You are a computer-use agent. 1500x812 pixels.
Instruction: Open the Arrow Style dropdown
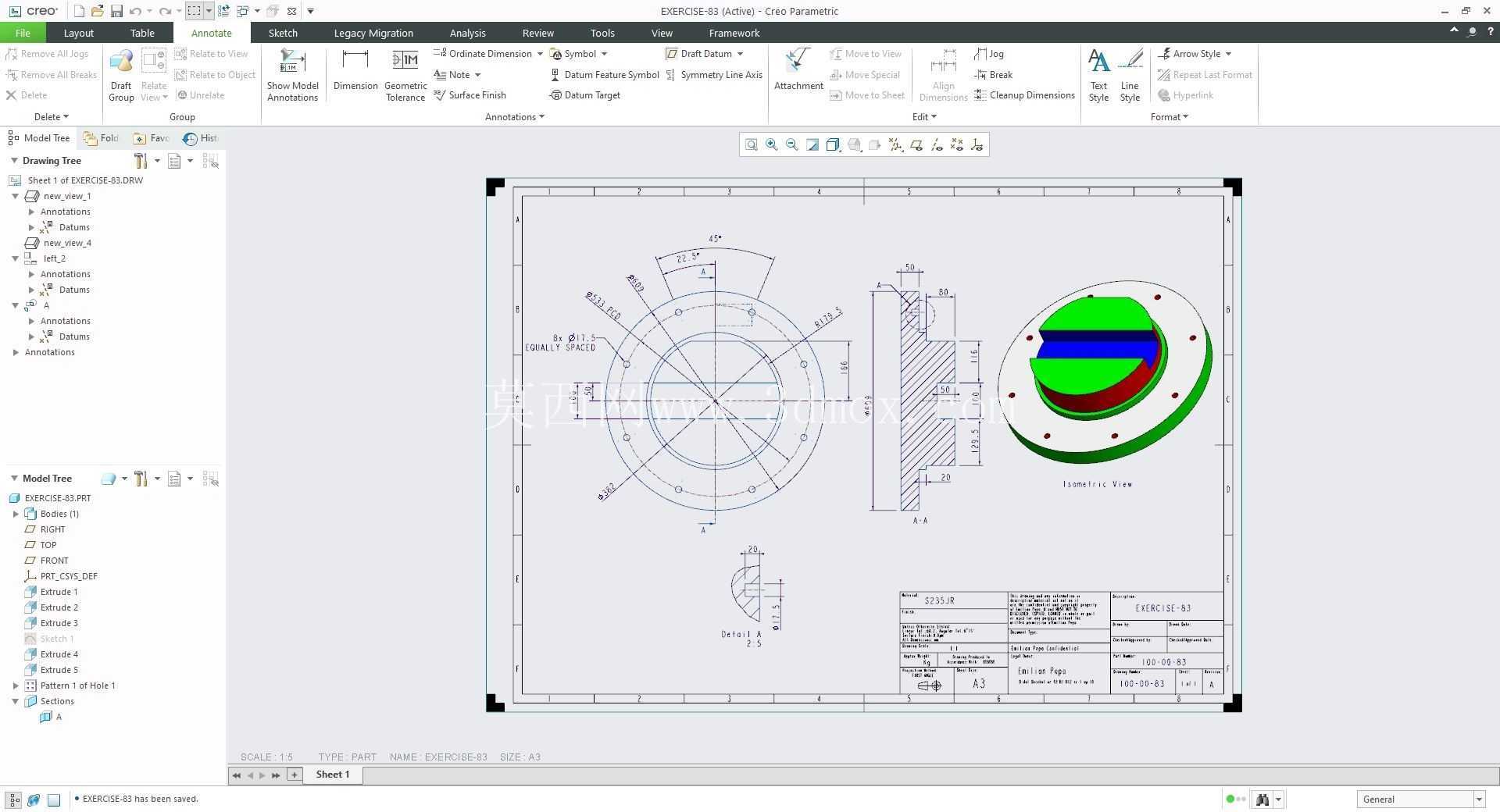1228,54
